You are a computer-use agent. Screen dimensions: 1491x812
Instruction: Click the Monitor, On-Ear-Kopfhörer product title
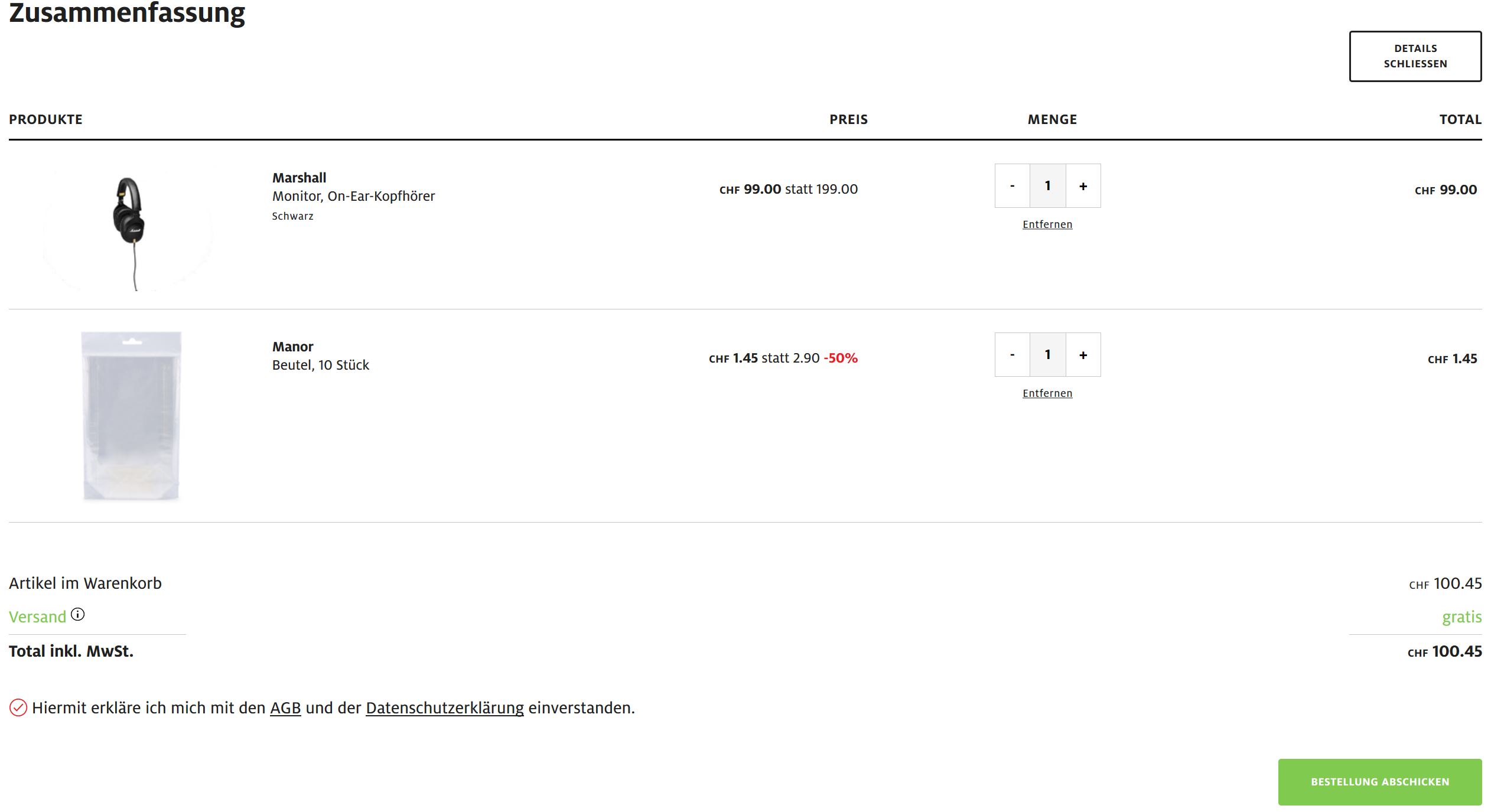tap(353, 196)
